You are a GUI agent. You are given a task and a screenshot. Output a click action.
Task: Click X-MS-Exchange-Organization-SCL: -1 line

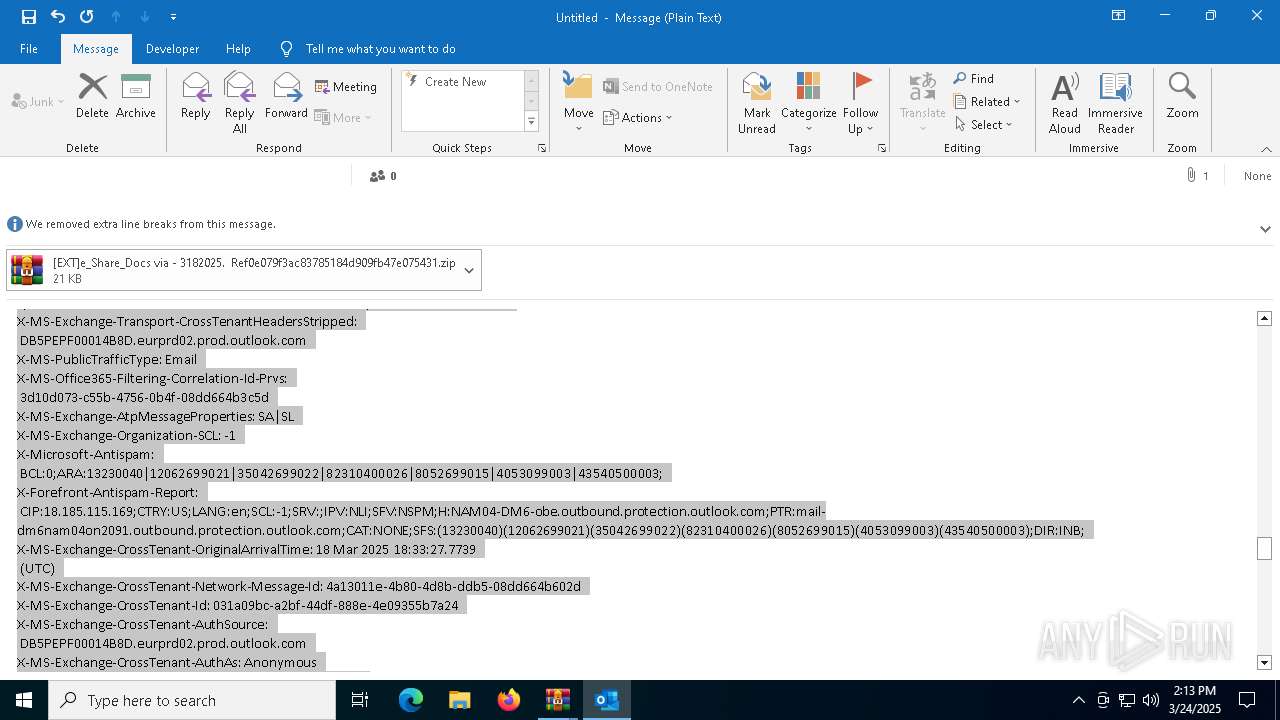(x=127, y=435)
